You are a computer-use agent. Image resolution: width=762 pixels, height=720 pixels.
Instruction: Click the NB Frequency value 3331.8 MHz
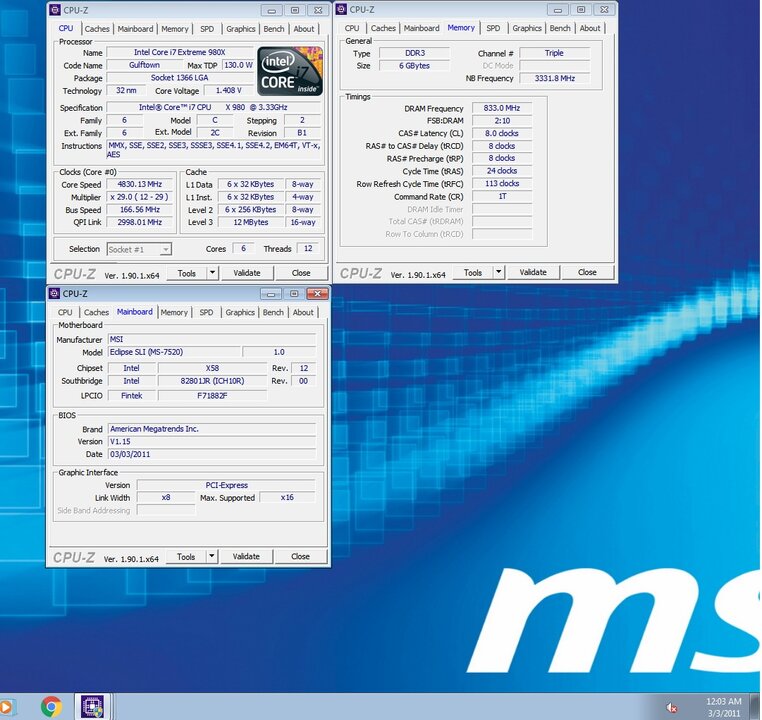pyautogui.click(x=555, y=78)
